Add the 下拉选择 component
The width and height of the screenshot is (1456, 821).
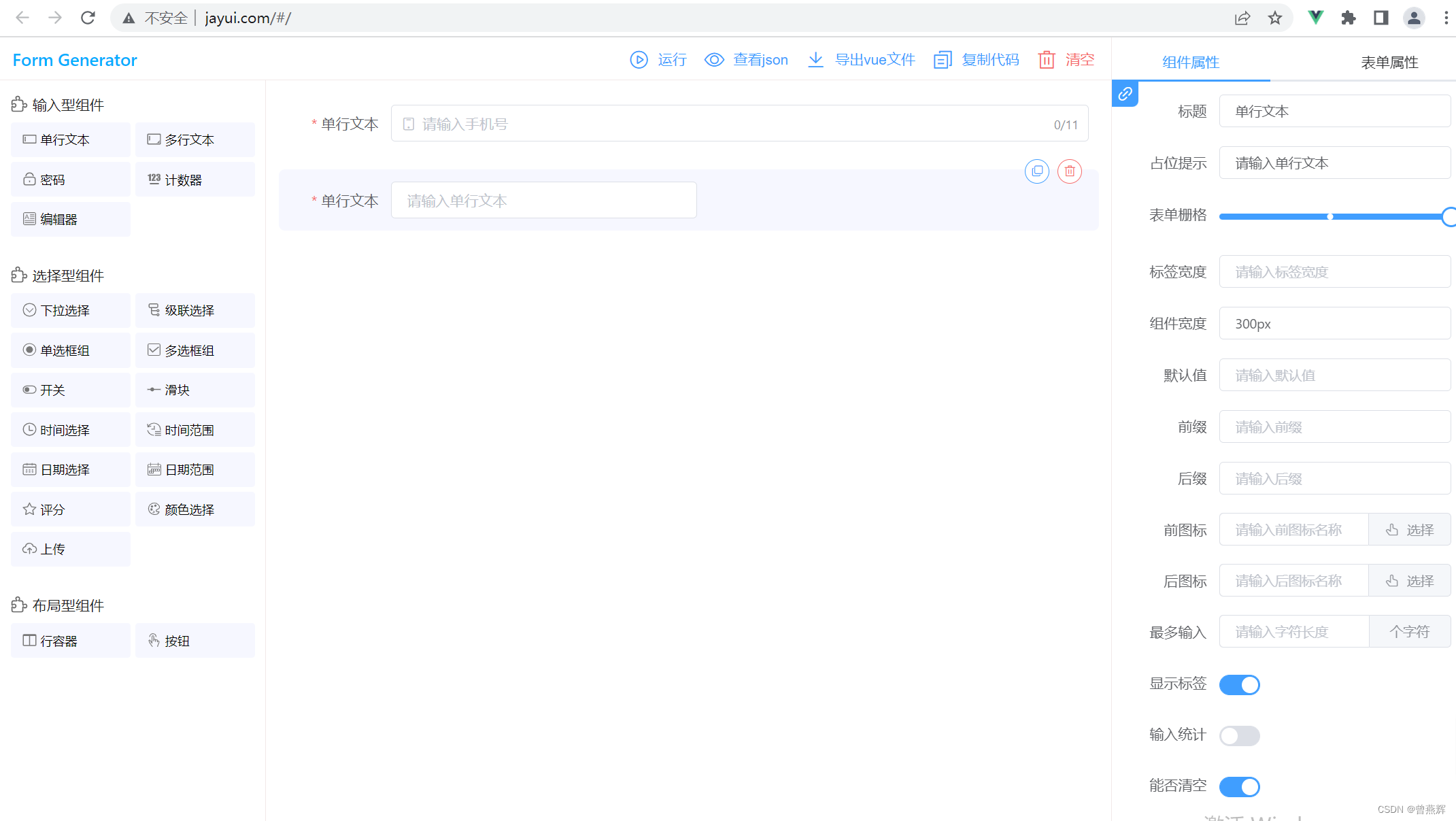pyautogui.click(x=71, y=310)
